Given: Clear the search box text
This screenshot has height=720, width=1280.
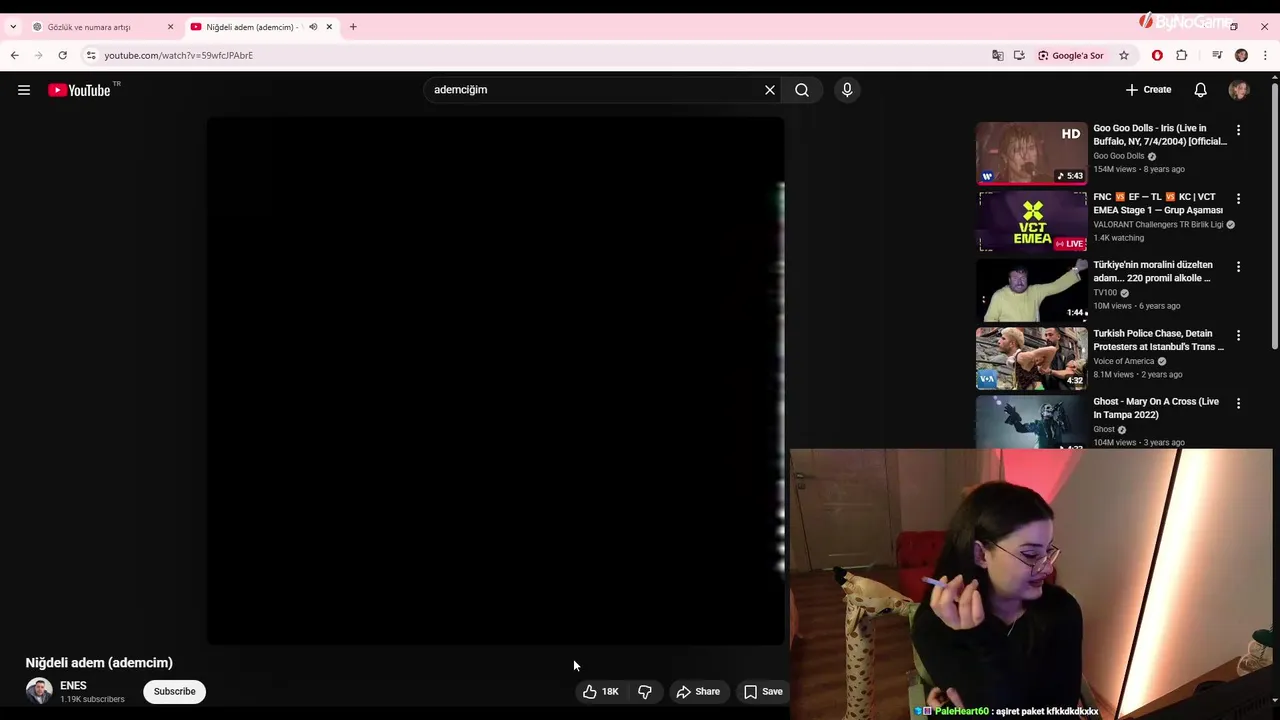Looking at the screenshot, I should (770, 90).
